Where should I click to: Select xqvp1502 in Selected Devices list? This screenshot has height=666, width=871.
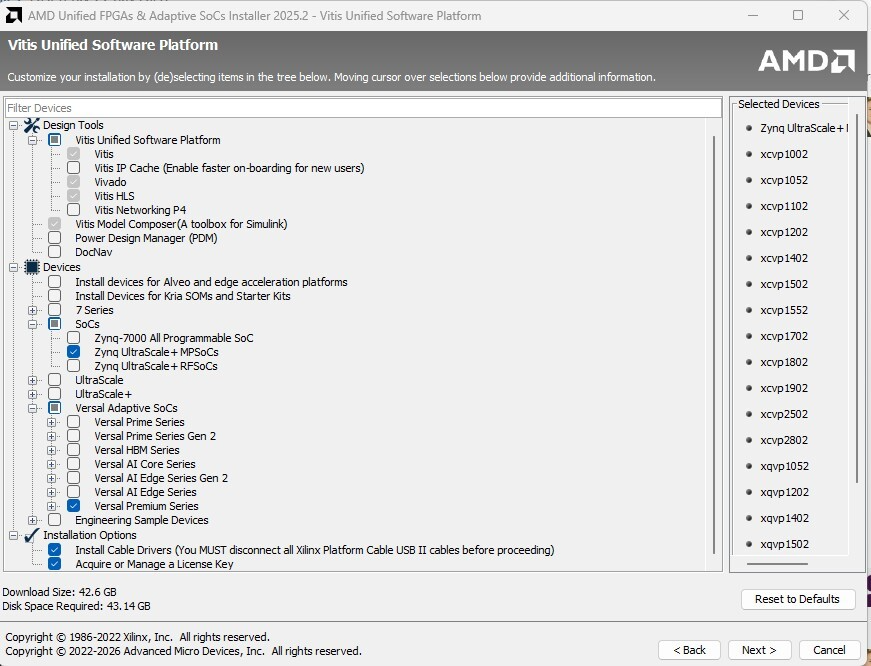click(784, 544)
